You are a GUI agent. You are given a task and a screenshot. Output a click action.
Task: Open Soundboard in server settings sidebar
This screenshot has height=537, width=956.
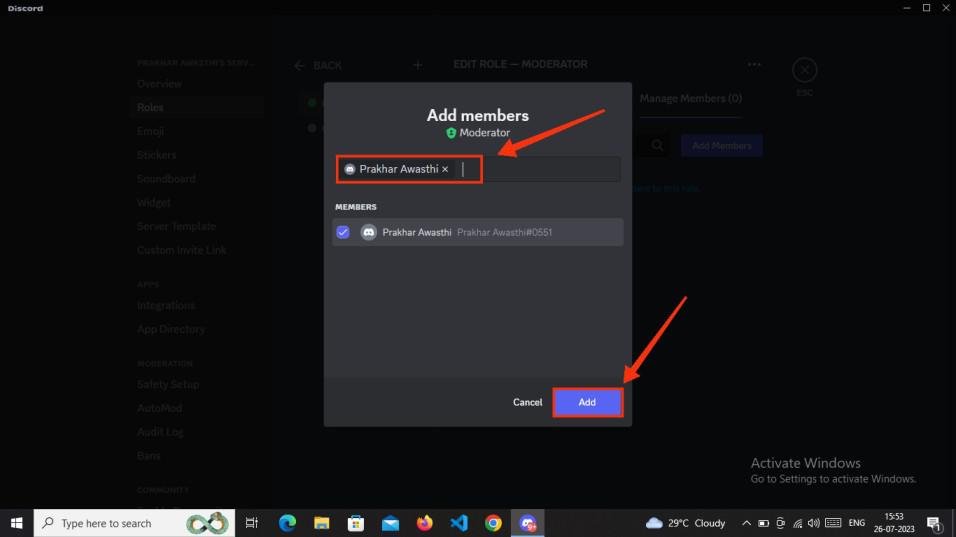[x=166, y=179]
